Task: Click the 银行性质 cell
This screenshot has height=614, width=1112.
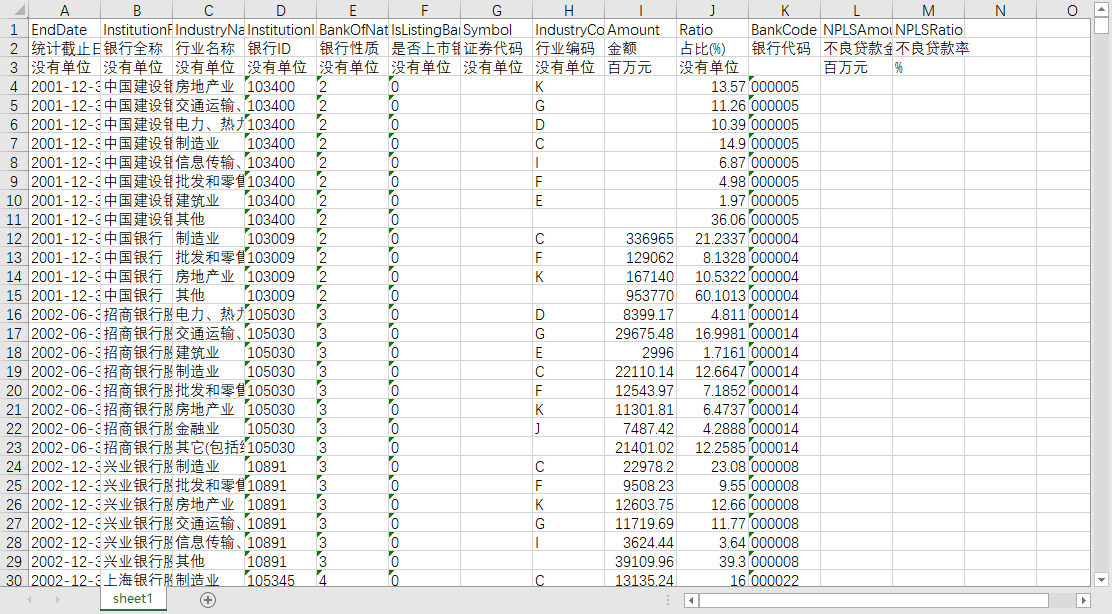Action: pos(352,49)
